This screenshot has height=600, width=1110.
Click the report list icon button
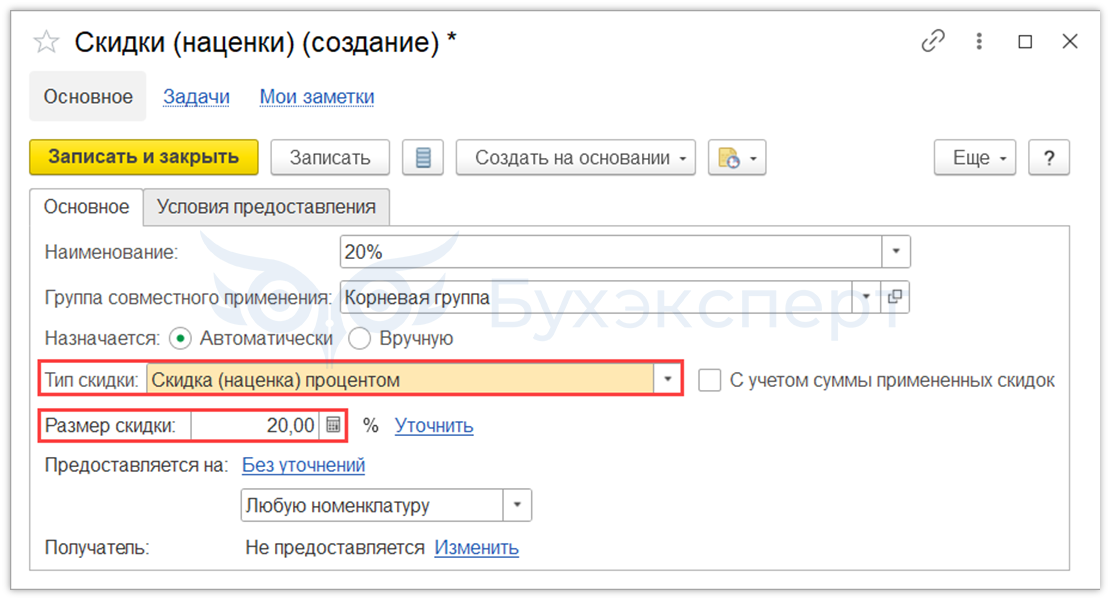click(x=423, y=158)
